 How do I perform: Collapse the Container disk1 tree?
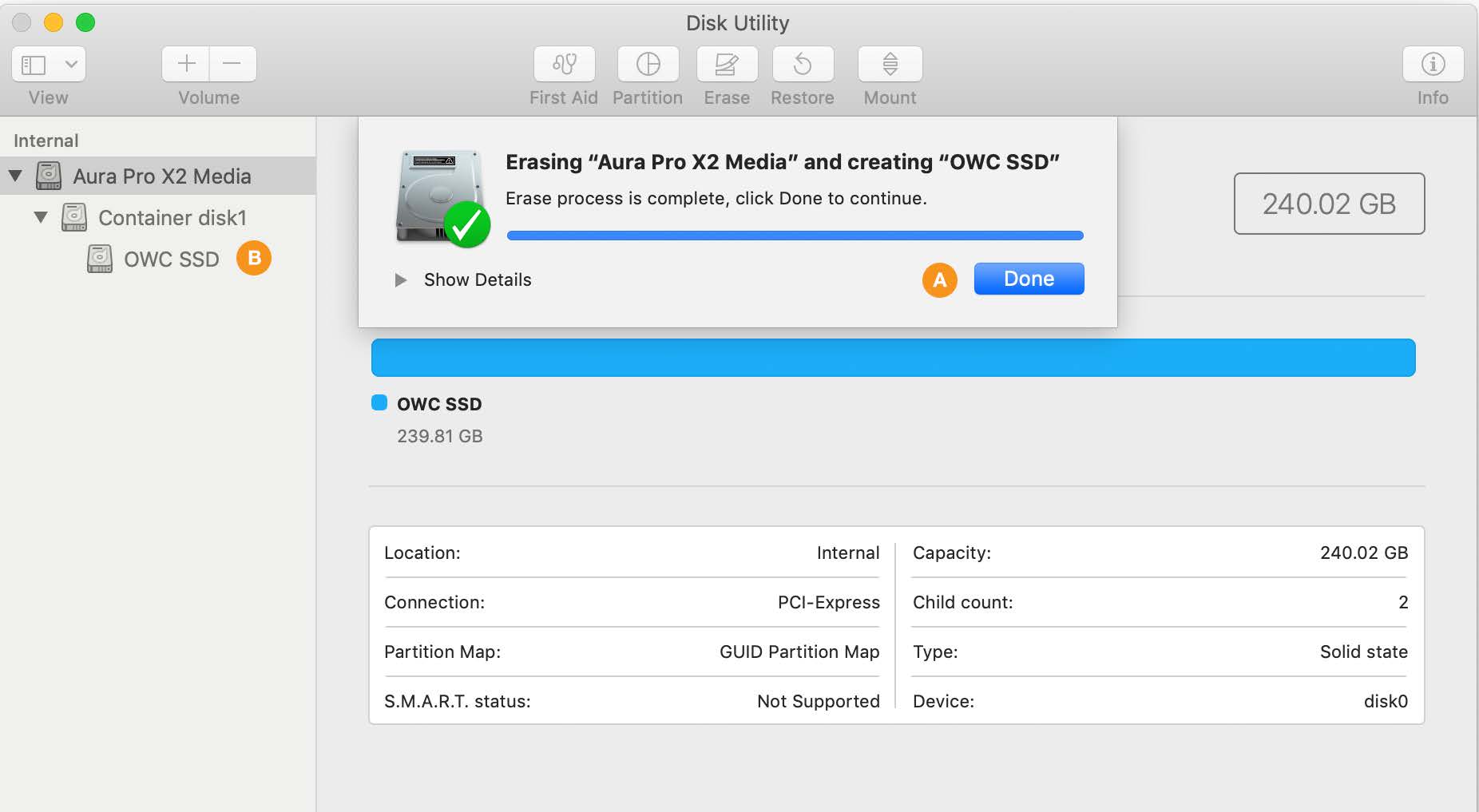tap(41, 217)
